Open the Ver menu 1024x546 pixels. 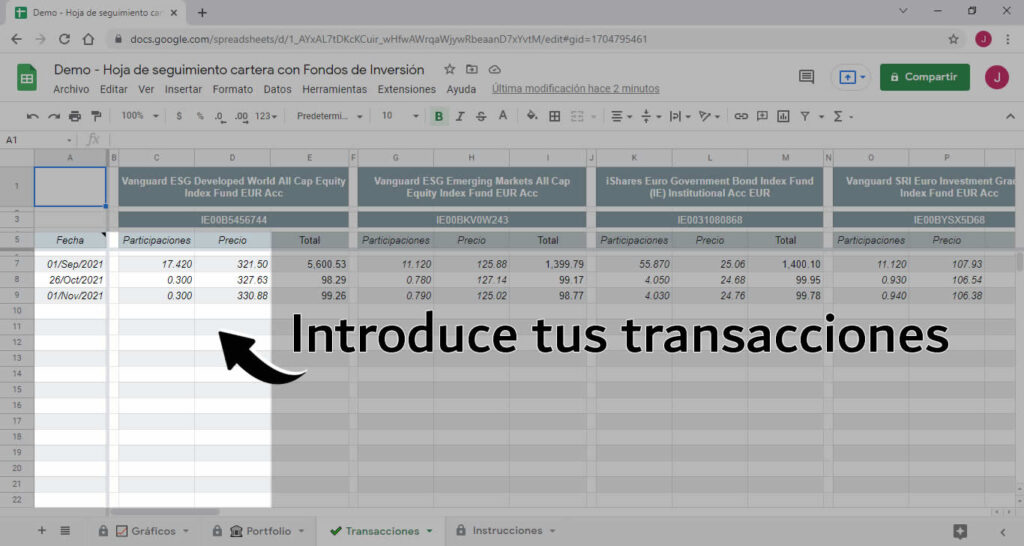146,89
